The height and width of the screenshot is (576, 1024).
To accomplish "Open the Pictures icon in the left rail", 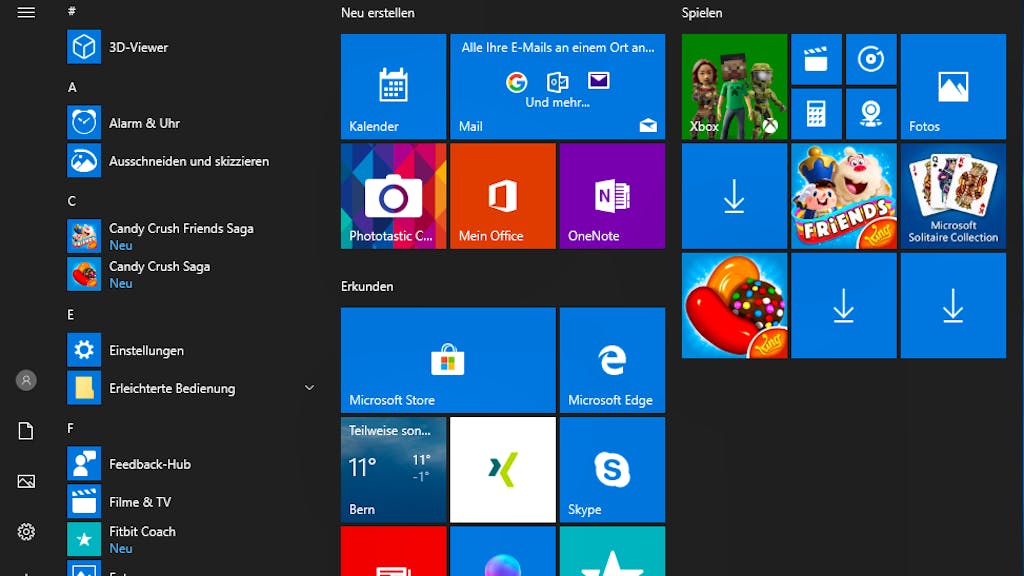I will tap(26, 481).
